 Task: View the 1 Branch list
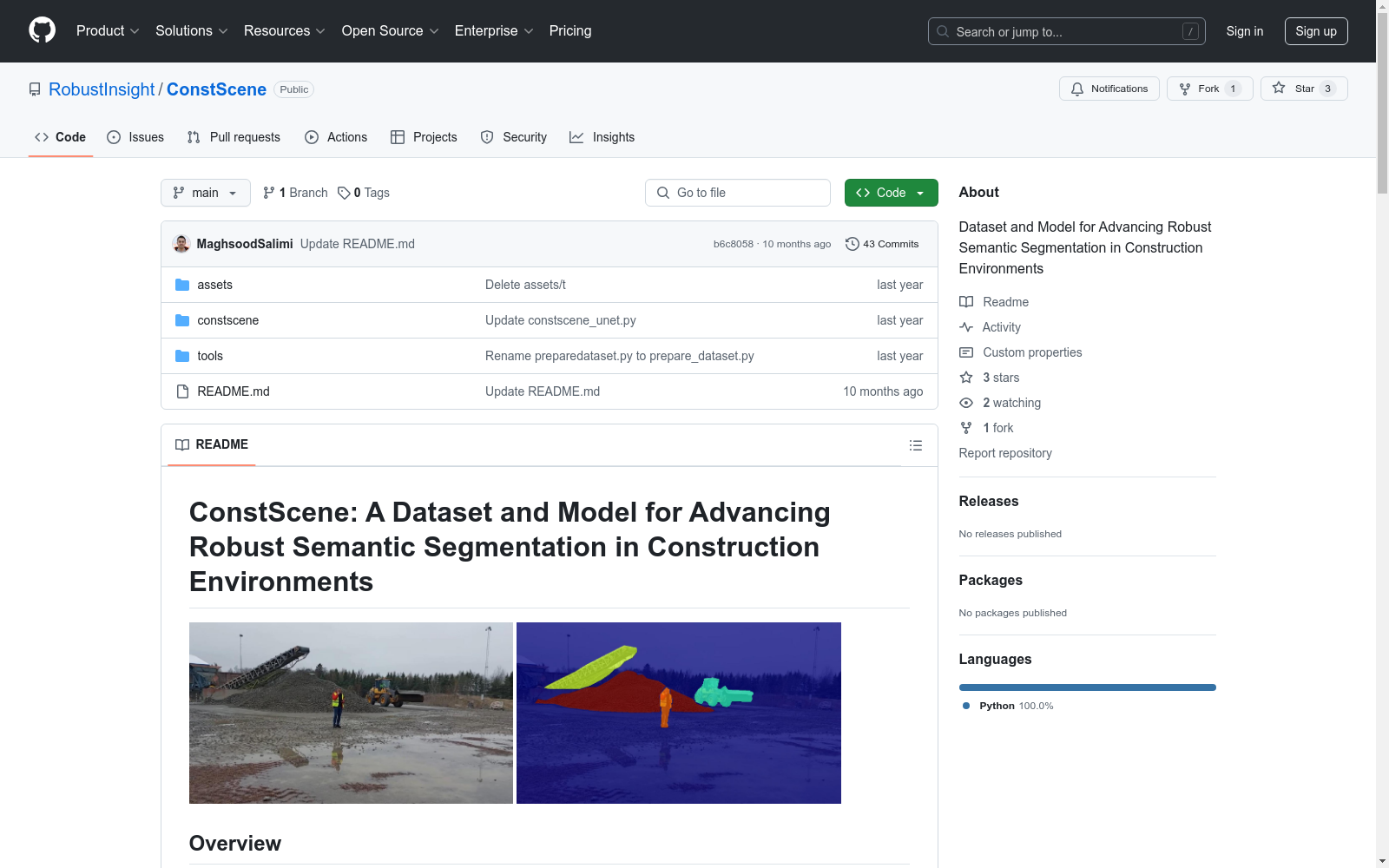click(295, 193)
